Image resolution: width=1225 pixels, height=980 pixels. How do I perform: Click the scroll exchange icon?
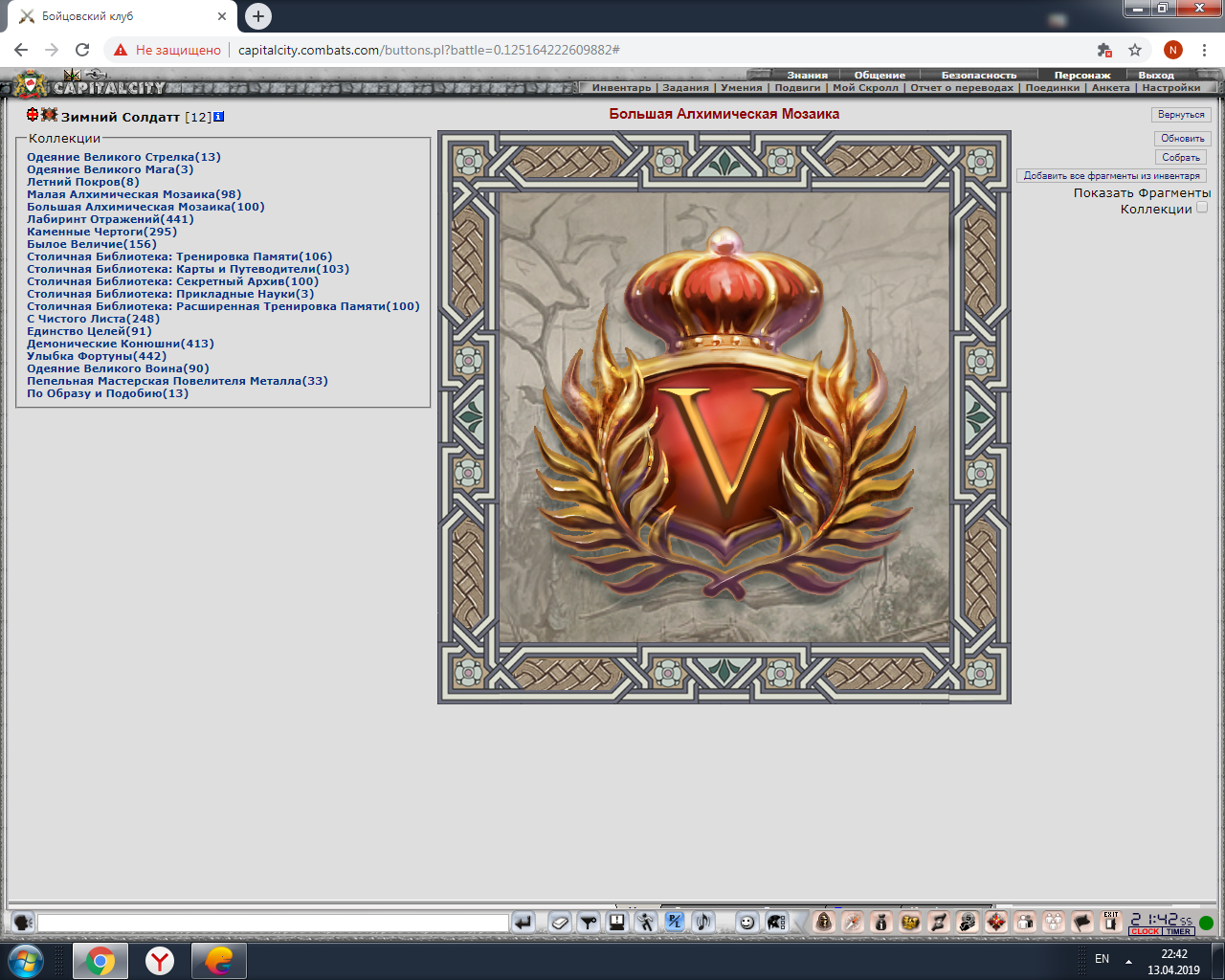pyautogui.click(x=939, y=923)
